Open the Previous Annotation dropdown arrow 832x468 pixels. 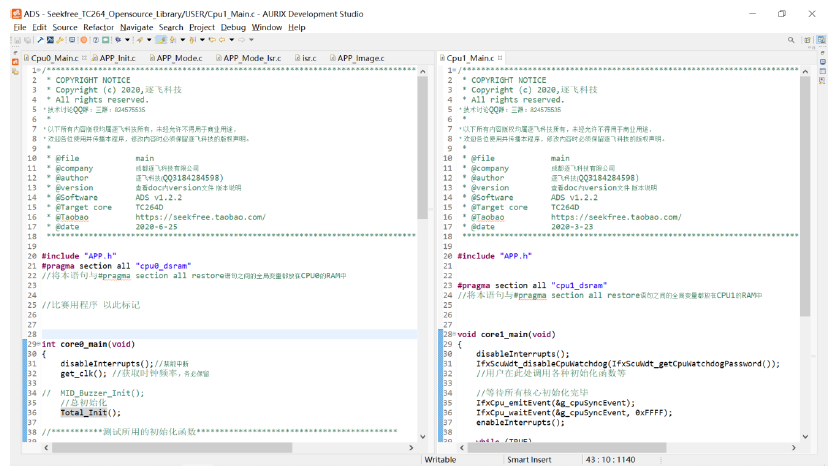(202, 40)
